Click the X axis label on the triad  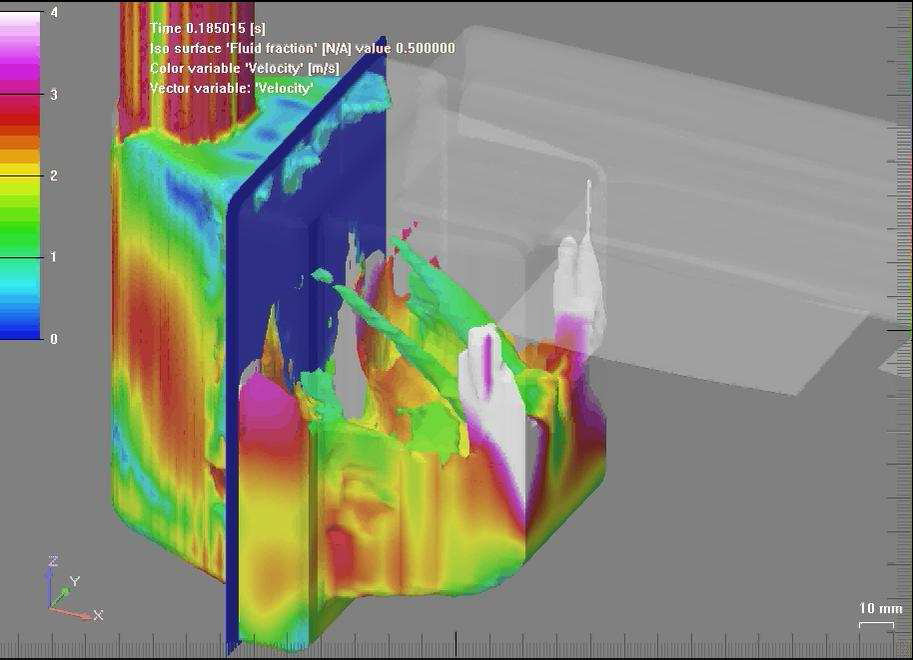[x=98, y=615]
